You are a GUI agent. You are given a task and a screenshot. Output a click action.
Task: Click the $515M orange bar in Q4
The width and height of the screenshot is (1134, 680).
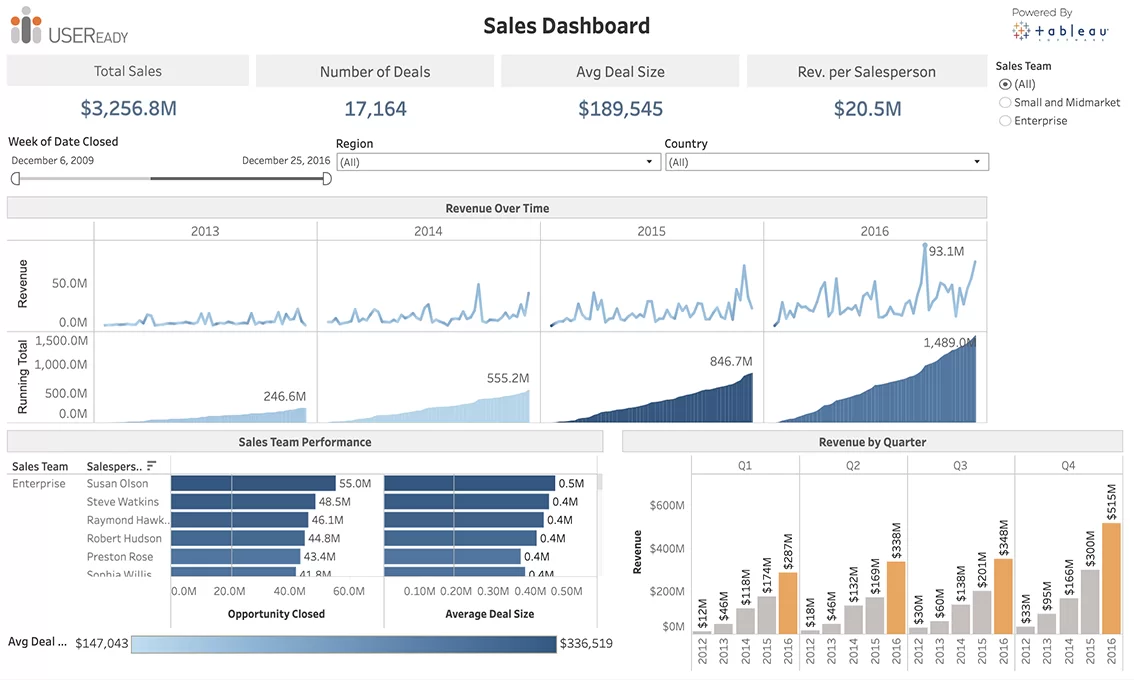1112,579
